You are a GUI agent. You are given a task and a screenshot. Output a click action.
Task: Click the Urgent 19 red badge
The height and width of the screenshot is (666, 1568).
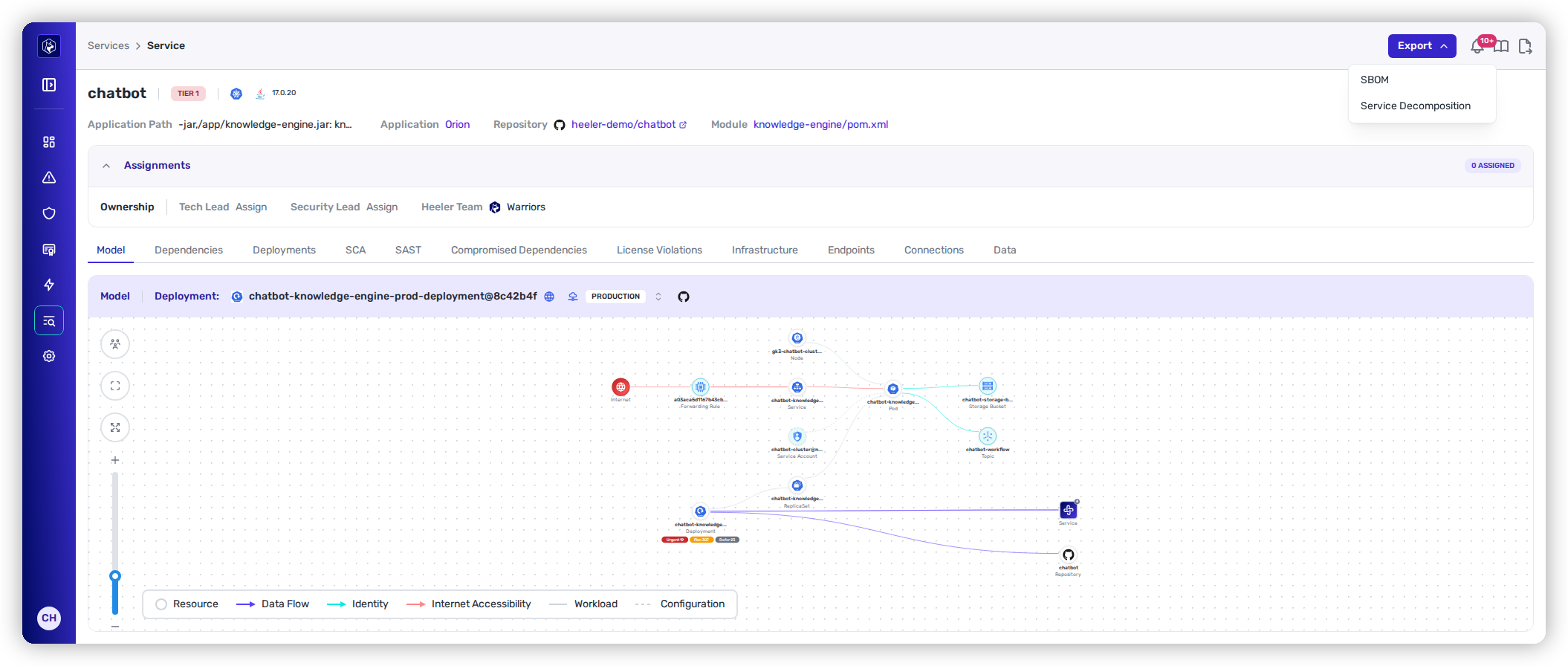pos(674,540)
